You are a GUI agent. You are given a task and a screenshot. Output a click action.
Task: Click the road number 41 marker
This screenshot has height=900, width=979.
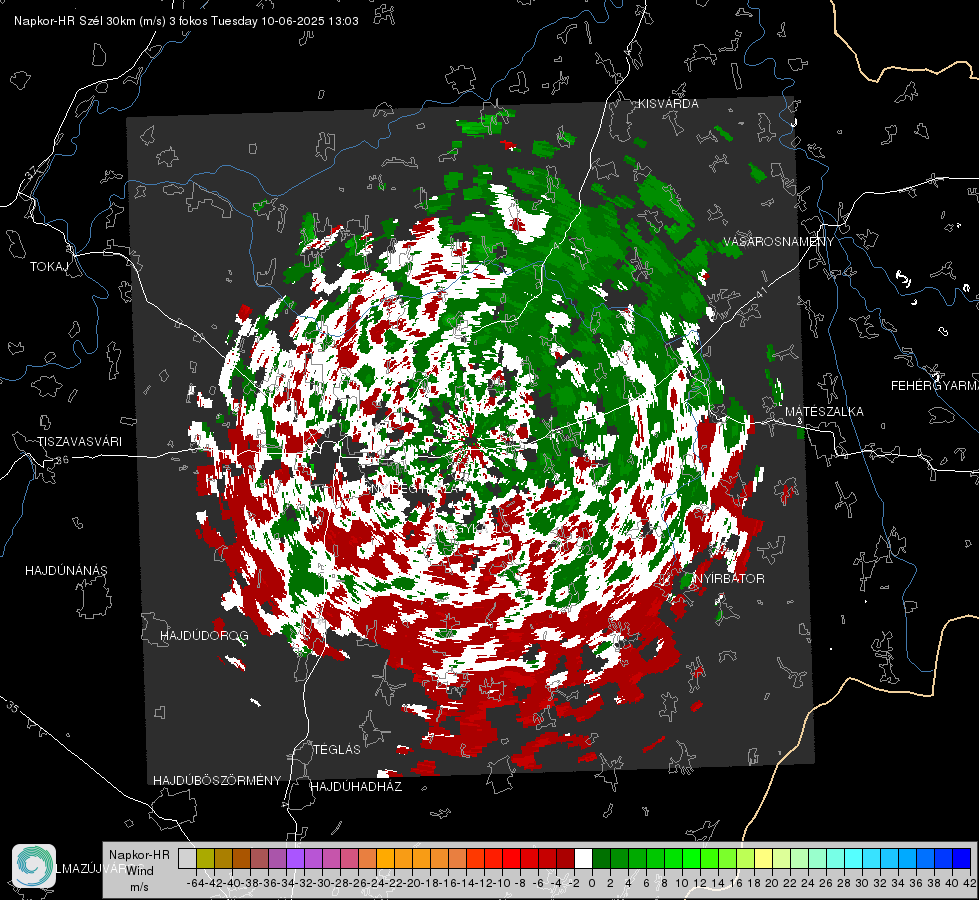(x=760, y=292)
